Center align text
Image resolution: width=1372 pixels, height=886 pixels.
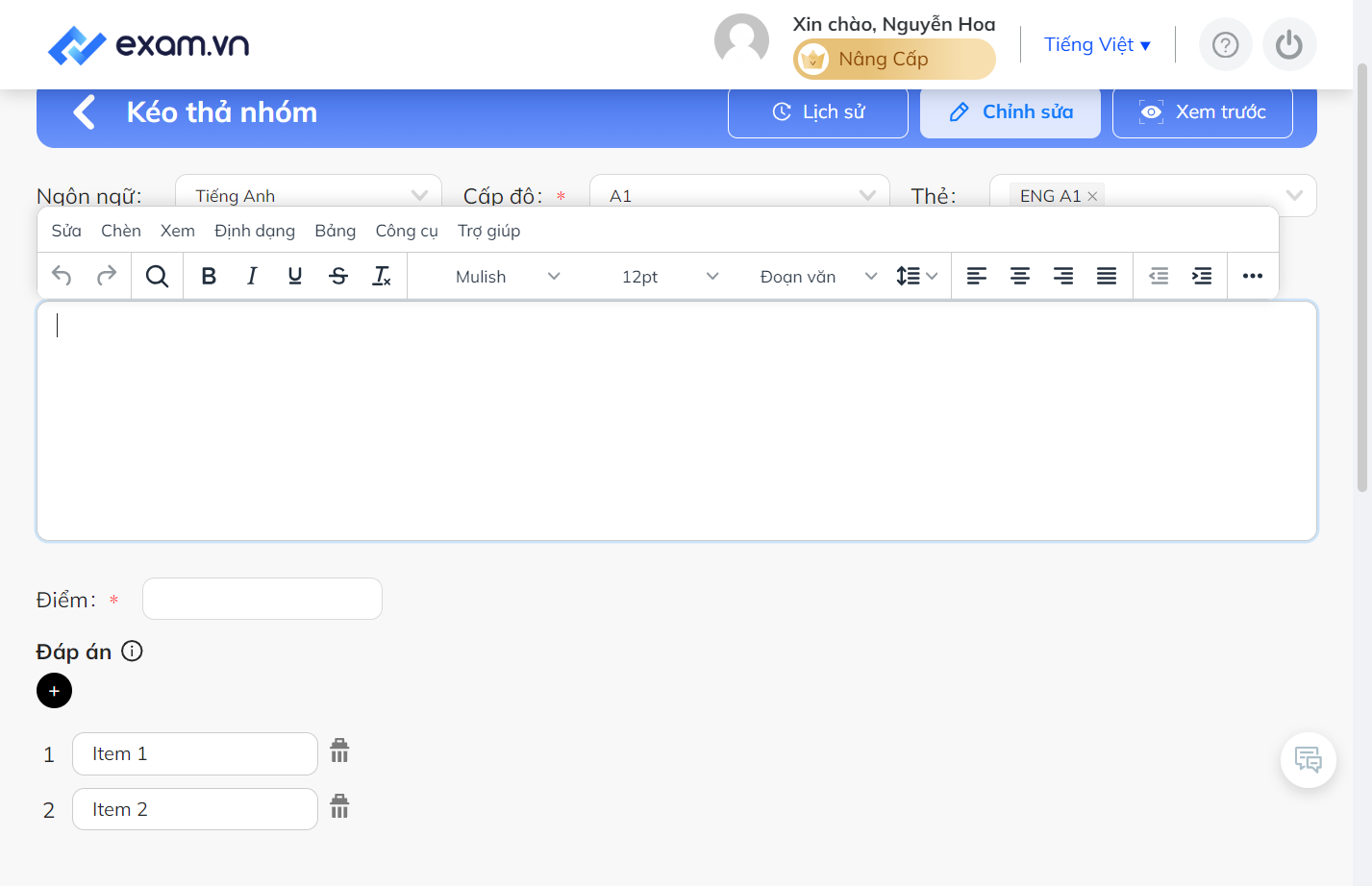click(1020, 276)
